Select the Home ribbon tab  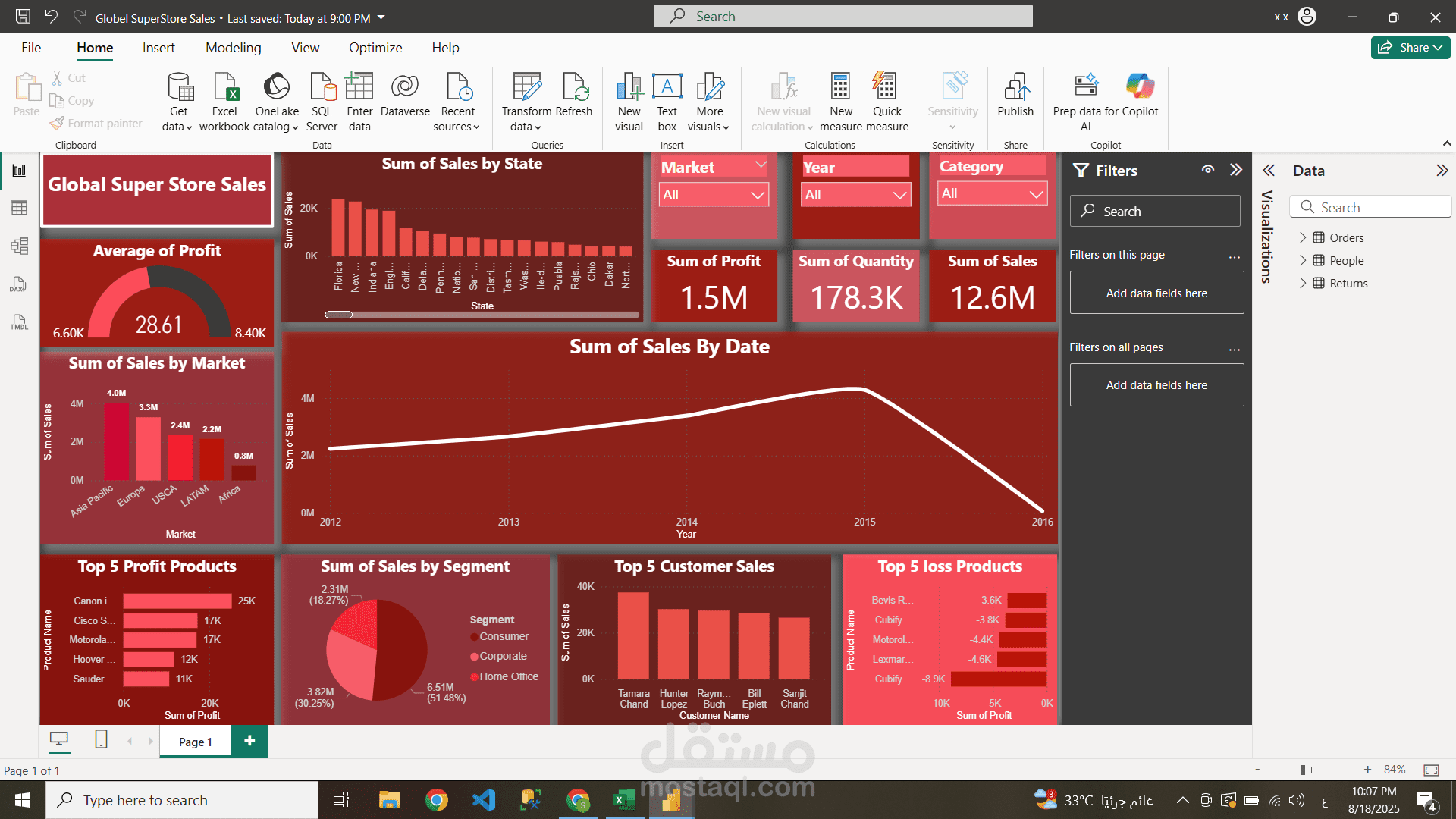point(95,48)
